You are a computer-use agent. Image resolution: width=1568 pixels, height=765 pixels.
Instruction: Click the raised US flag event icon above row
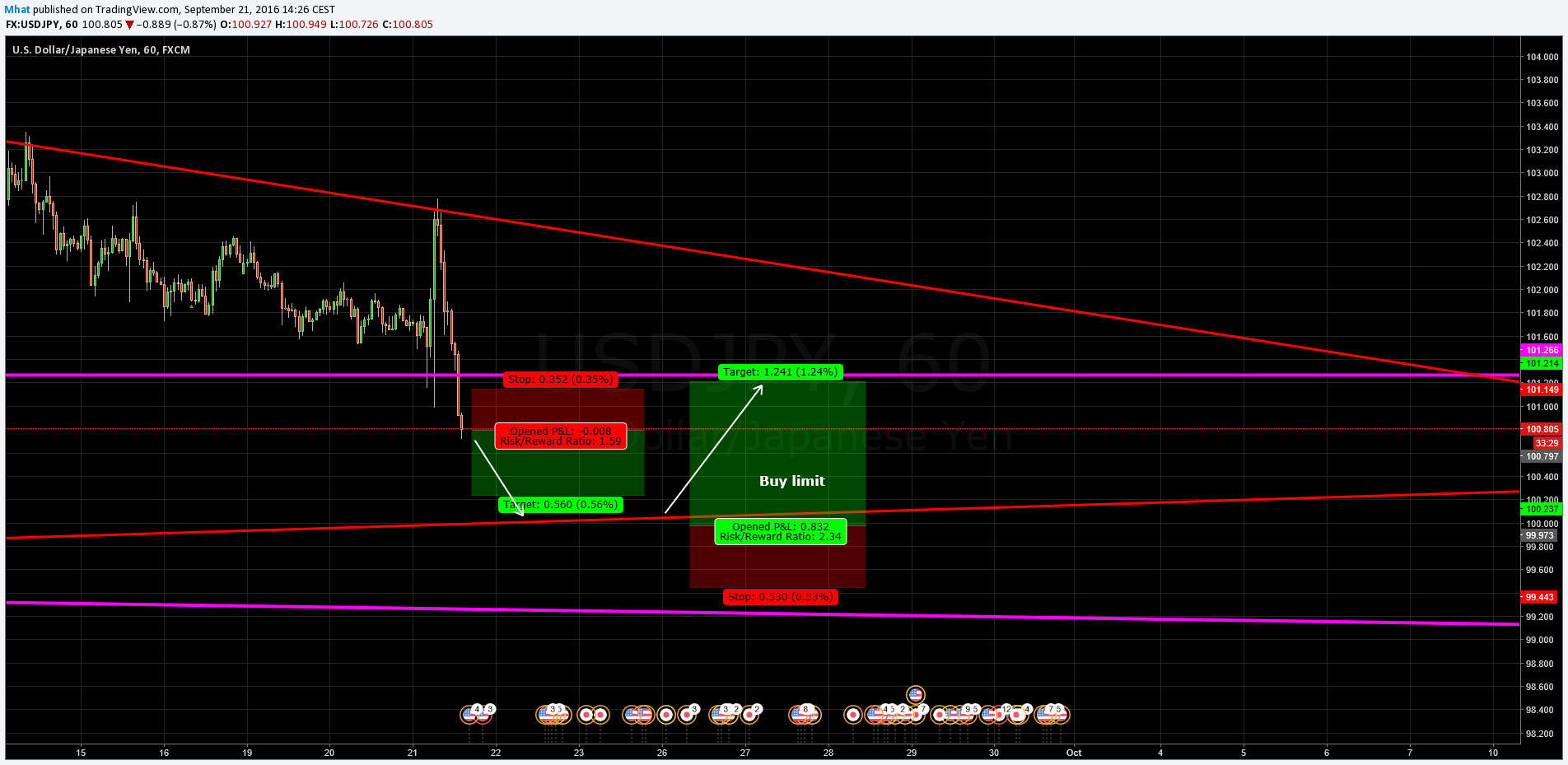point(915,694)
